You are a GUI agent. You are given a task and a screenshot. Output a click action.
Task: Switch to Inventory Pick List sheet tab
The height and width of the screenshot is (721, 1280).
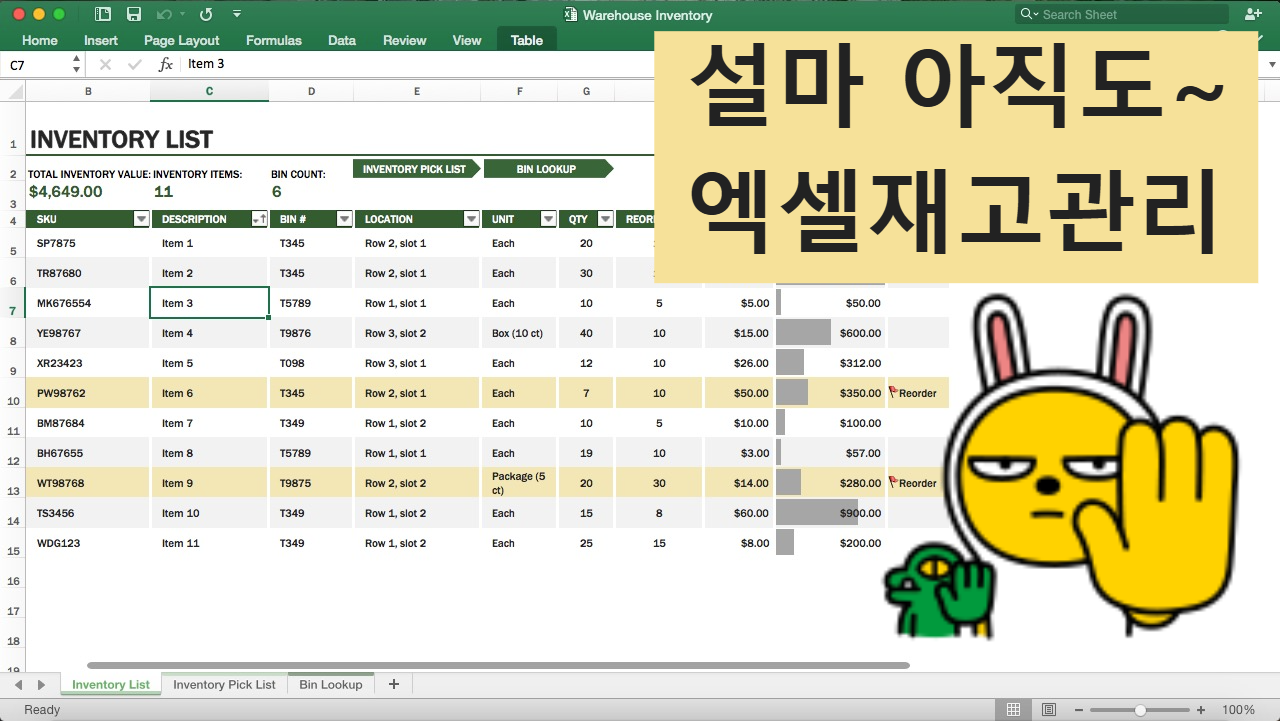(224, 685)
